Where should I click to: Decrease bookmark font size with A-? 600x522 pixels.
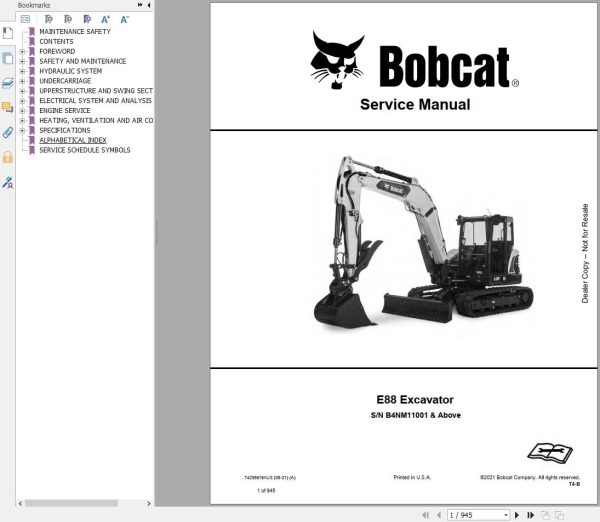coord(124,19)
